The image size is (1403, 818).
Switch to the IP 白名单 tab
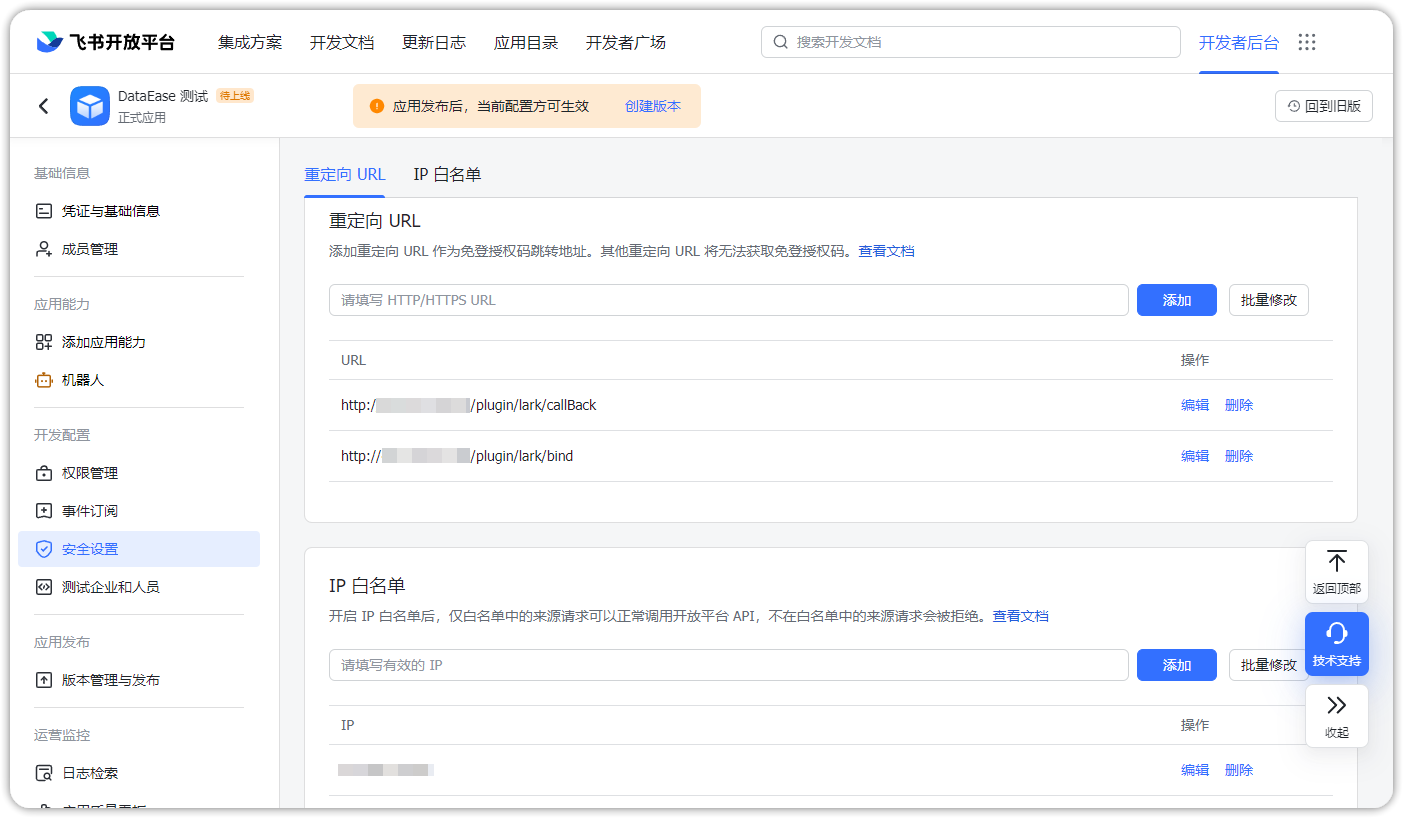(x=447, y=174)
